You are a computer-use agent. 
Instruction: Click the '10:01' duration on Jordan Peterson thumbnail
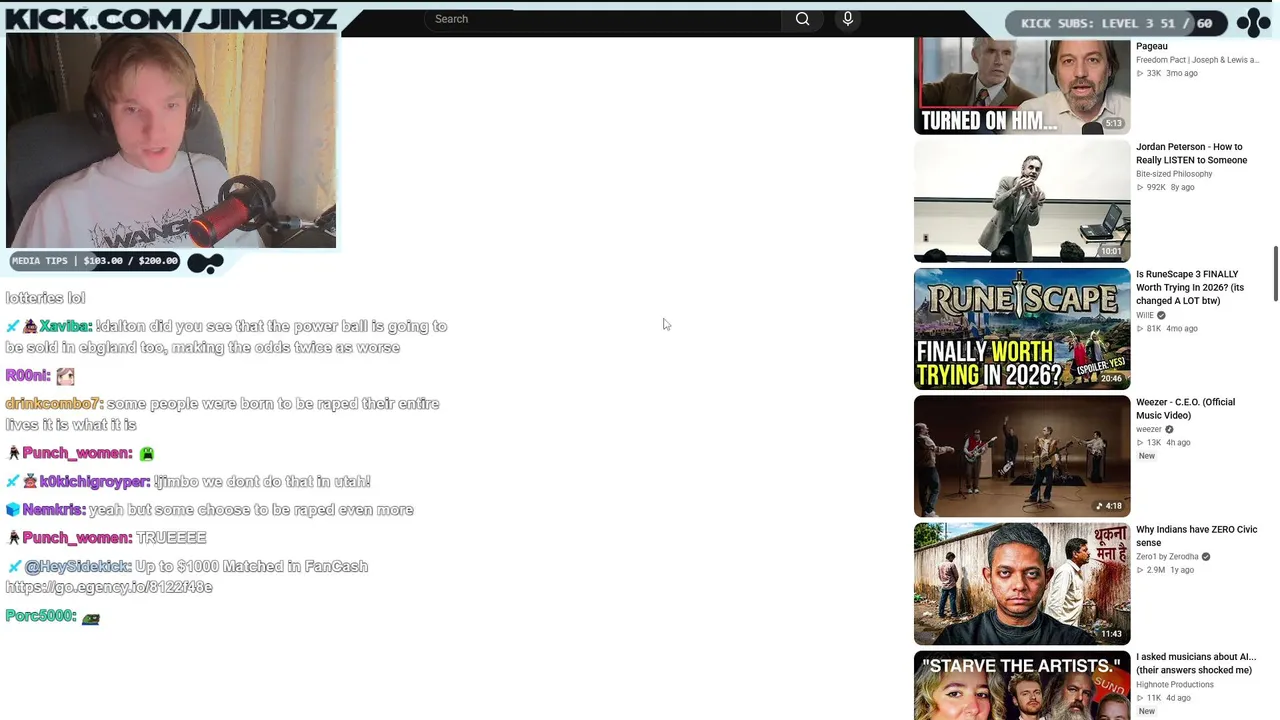pyautogui.click(x=1111, y=251)
